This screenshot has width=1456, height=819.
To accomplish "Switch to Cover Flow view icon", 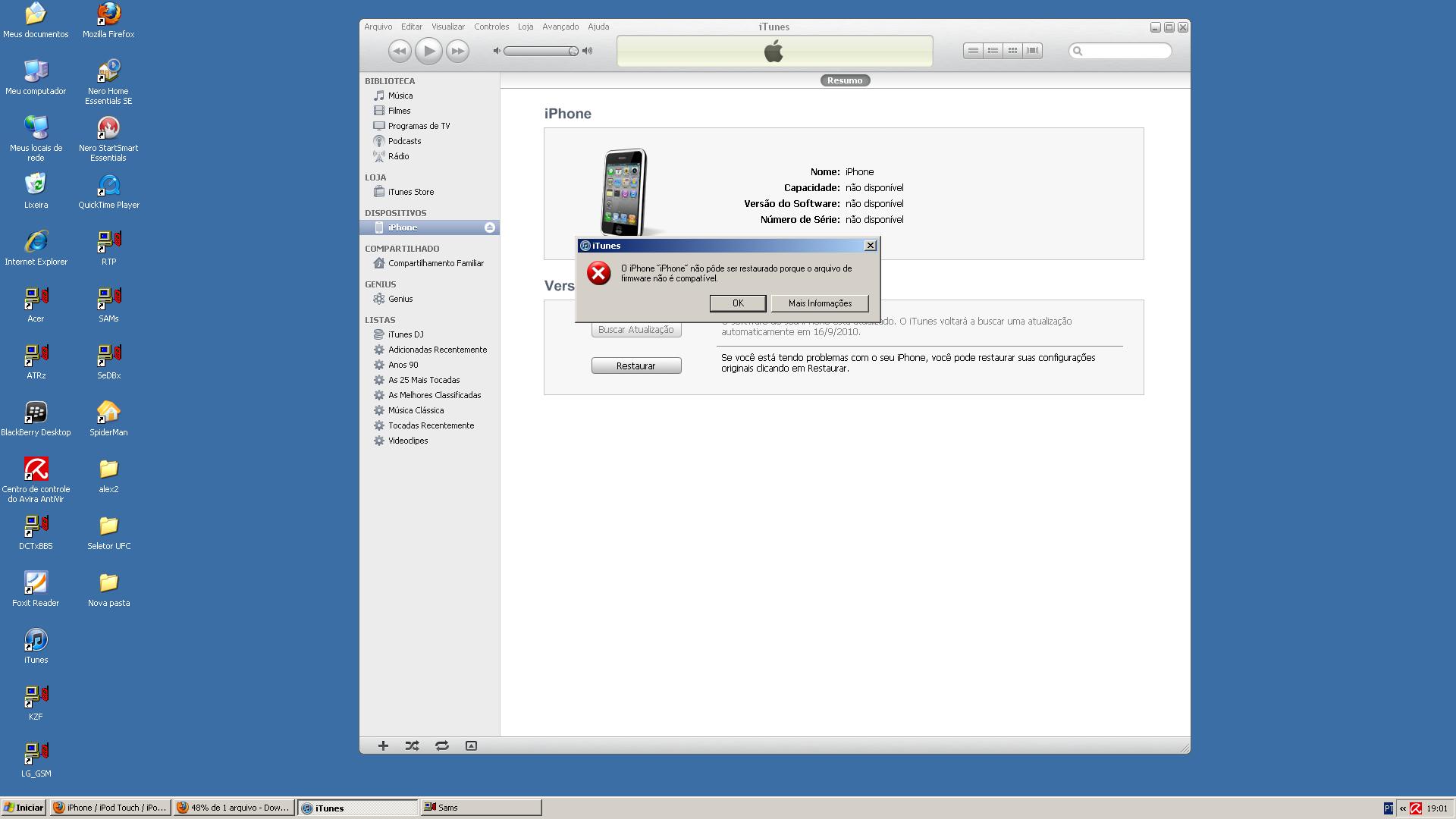I will 1032,51.
